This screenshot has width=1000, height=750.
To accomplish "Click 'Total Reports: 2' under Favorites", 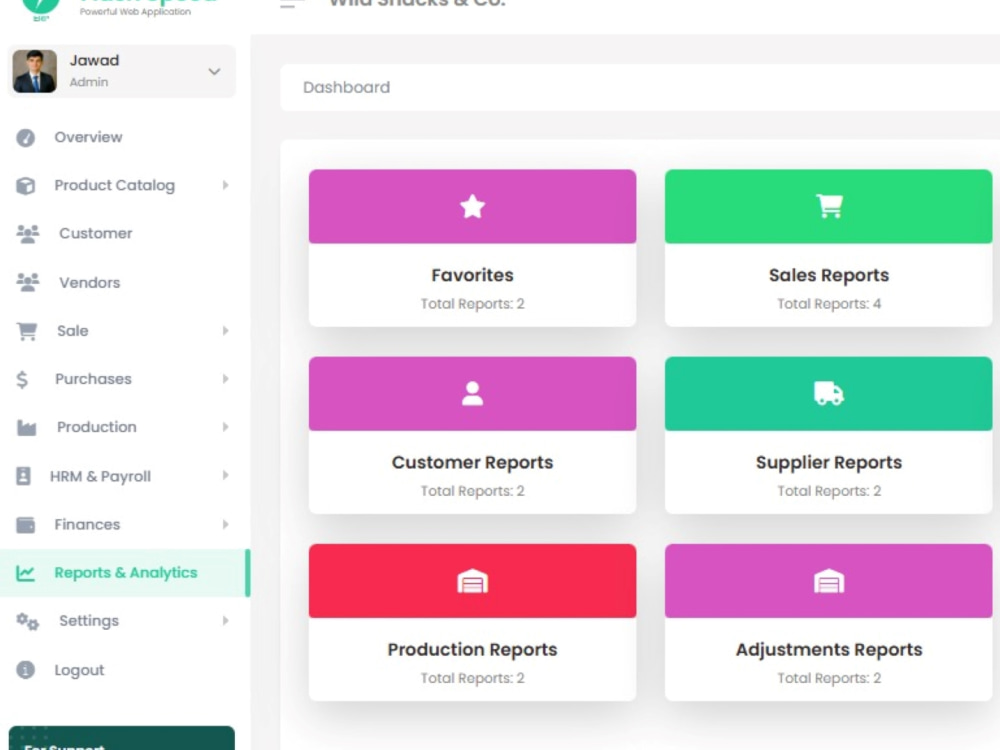I will pyautogui.click(x=473, y=304).
